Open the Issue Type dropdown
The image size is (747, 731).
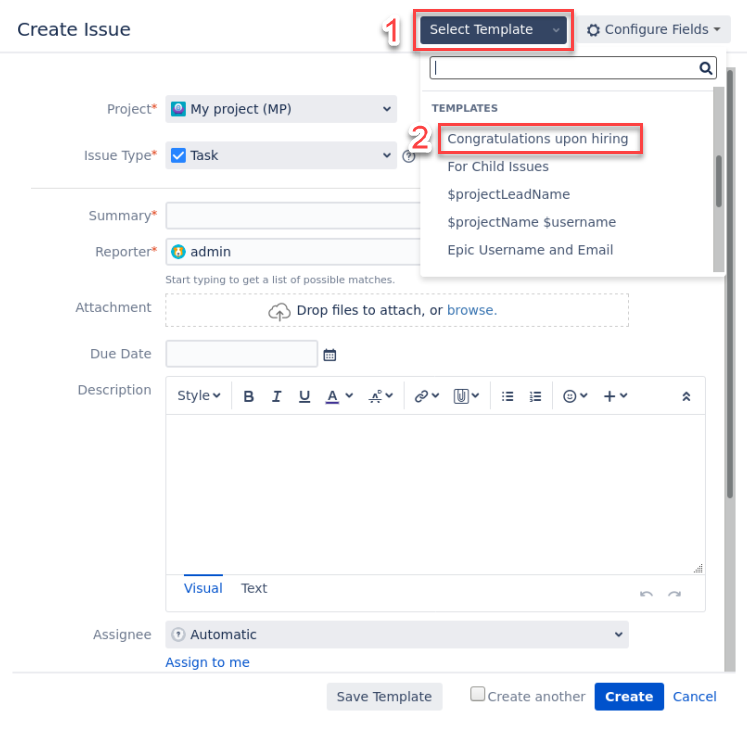[x=282, y=156]
